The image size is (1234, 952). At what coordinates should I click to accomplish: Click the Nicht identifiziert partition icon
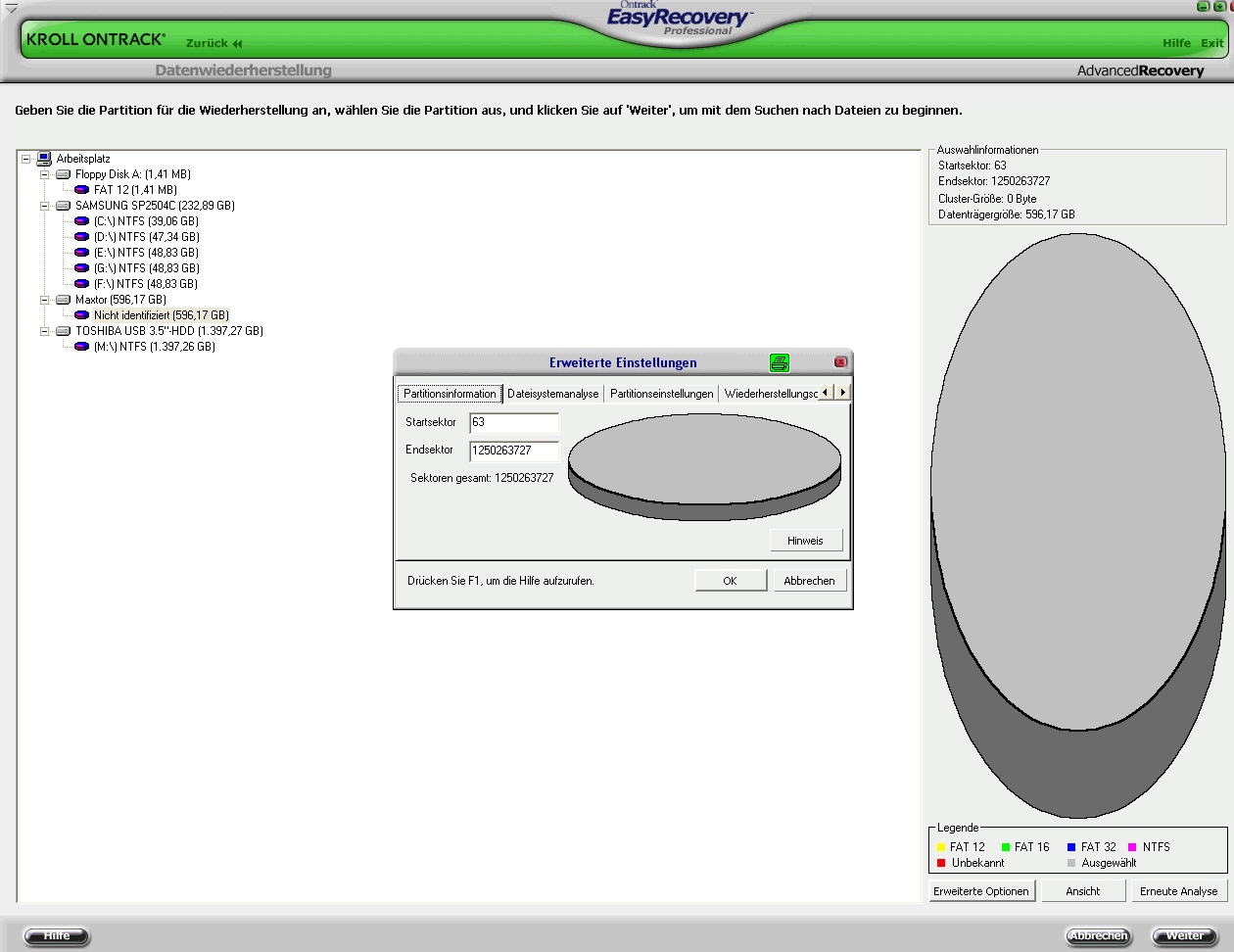pyautogui.click(x=82, y=315)
